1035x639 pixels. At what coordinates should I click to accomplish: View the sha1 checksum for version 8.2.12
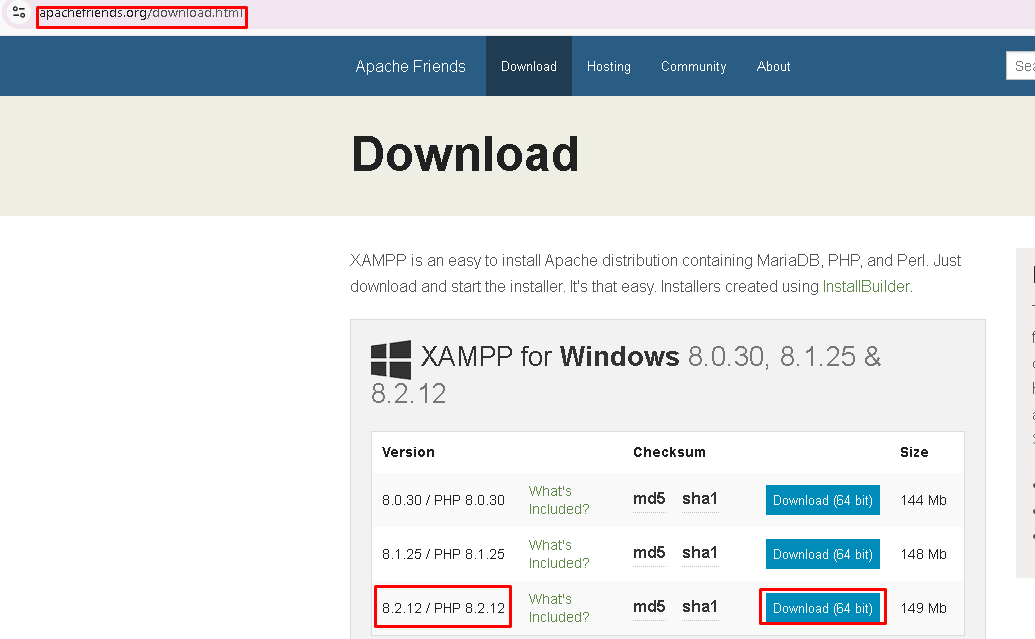coord(699,607)
